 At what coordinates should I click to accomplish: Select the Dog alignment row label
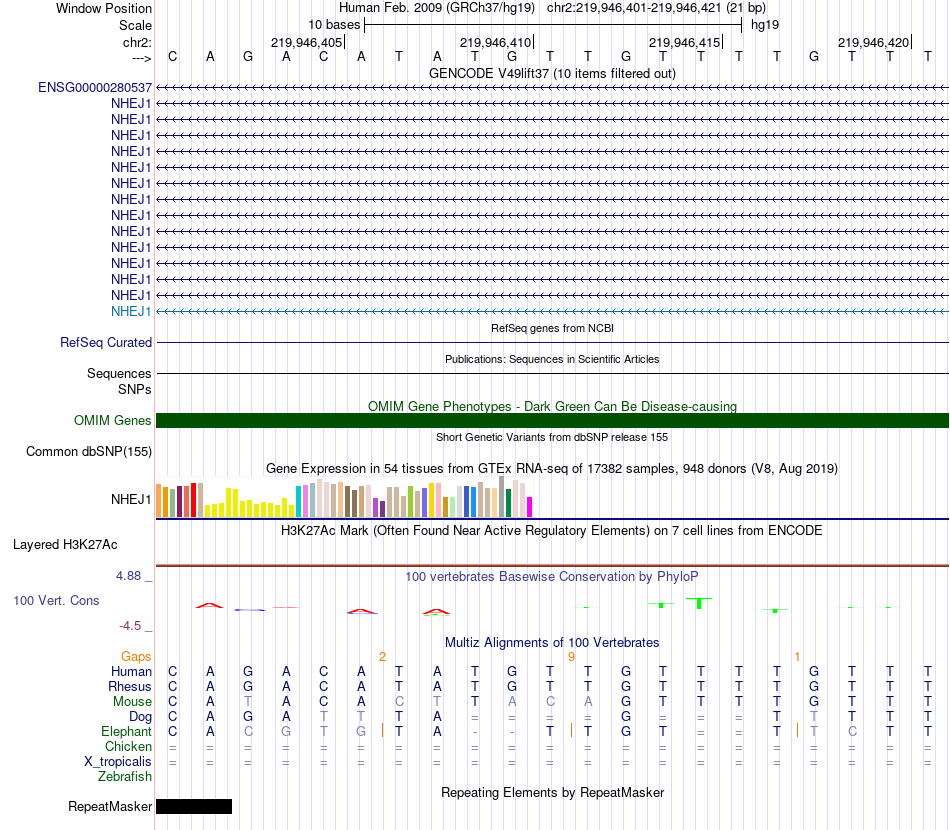140,717
